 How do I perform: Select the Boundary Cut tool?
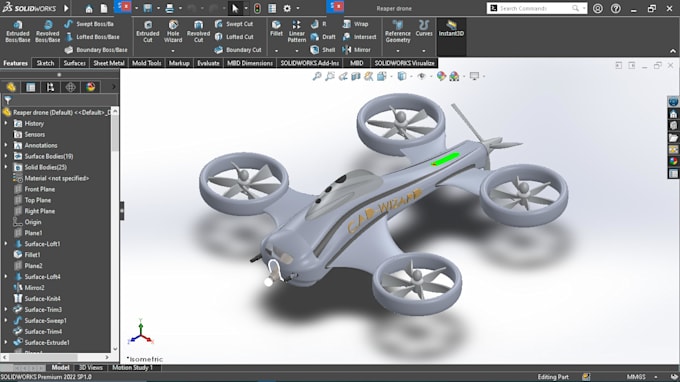point(238,50)
